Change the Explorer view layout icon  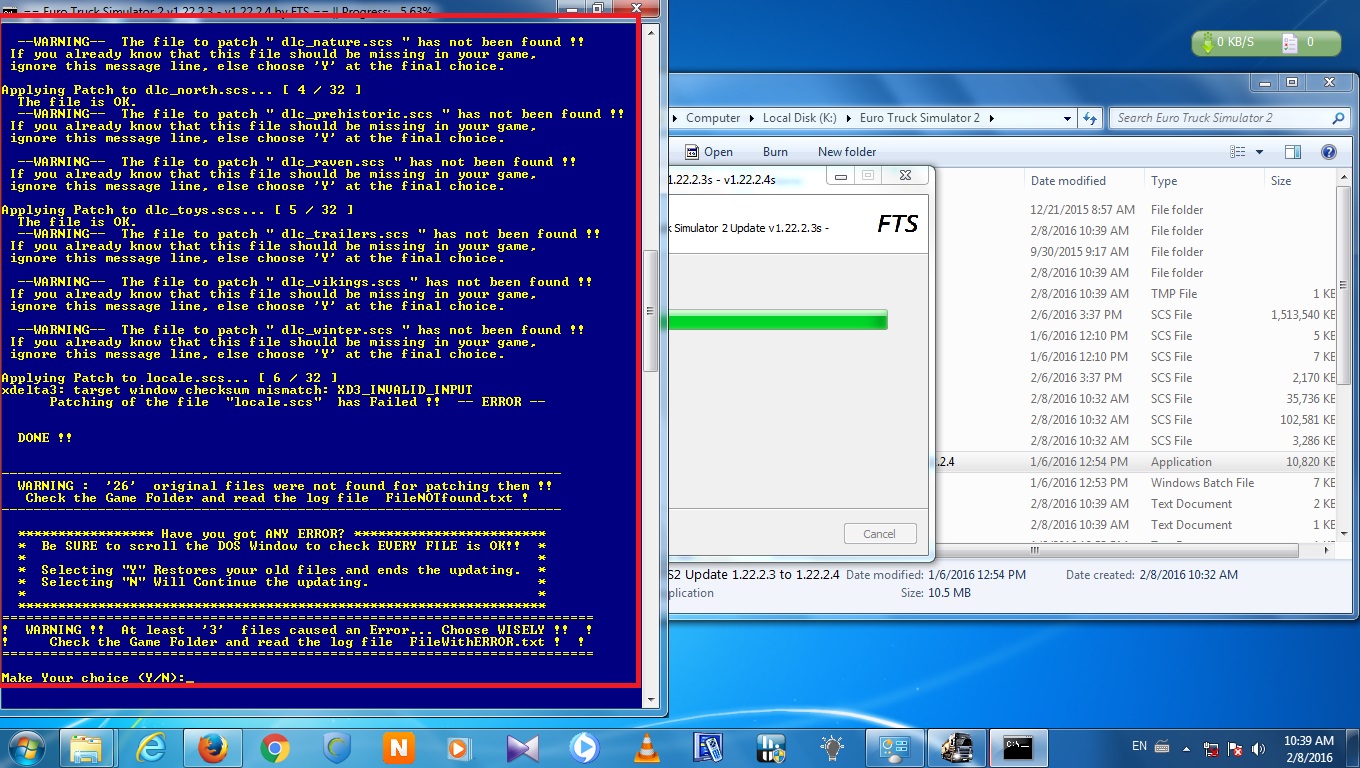(1238, 152)
